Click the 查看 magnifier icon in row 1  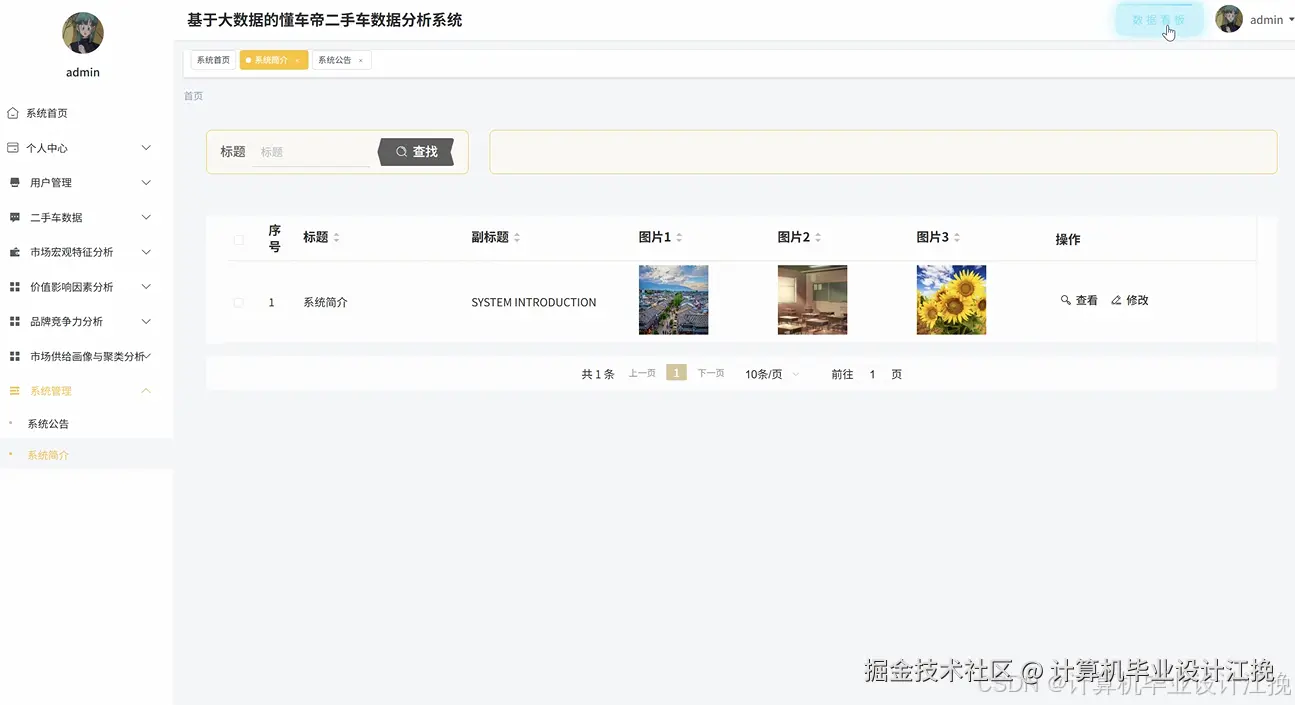(1066, 300)
